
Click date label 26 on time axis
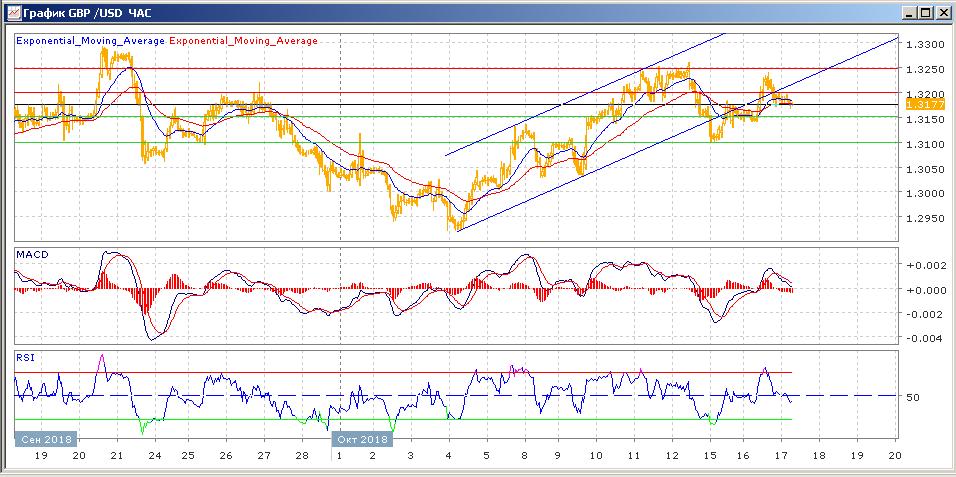[226, 456]
